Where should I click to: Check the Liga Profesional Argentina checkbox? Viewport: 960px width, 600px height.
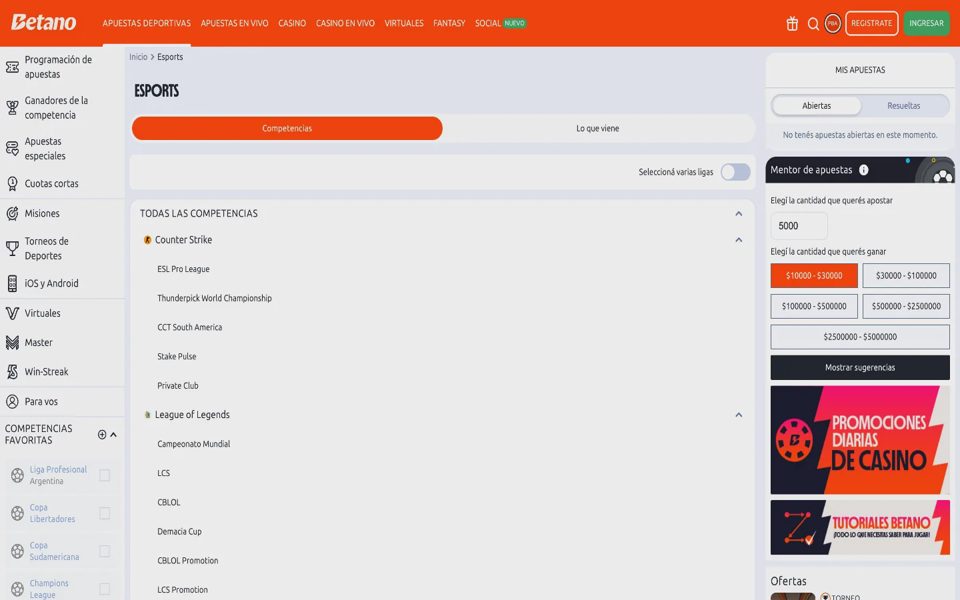pyautogui.click(x=105, y=475)
